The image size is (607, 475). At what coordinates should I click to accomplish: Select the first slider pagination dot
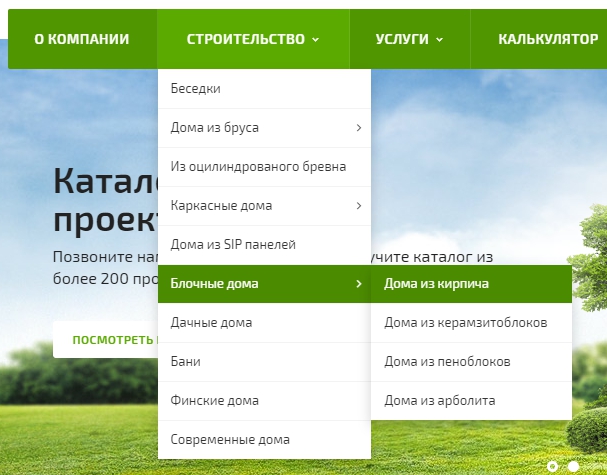[x=553, y=466]
